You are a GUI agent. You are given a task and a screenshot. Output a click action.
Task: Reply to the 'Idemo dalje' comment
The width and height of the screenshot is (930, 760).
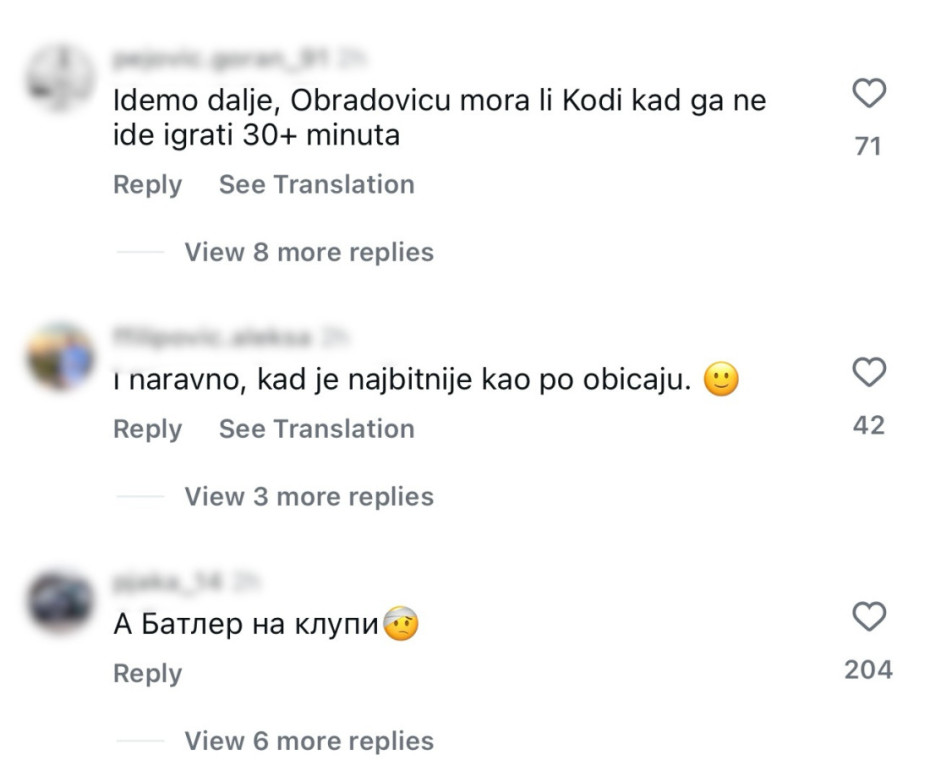pos(147,185)
